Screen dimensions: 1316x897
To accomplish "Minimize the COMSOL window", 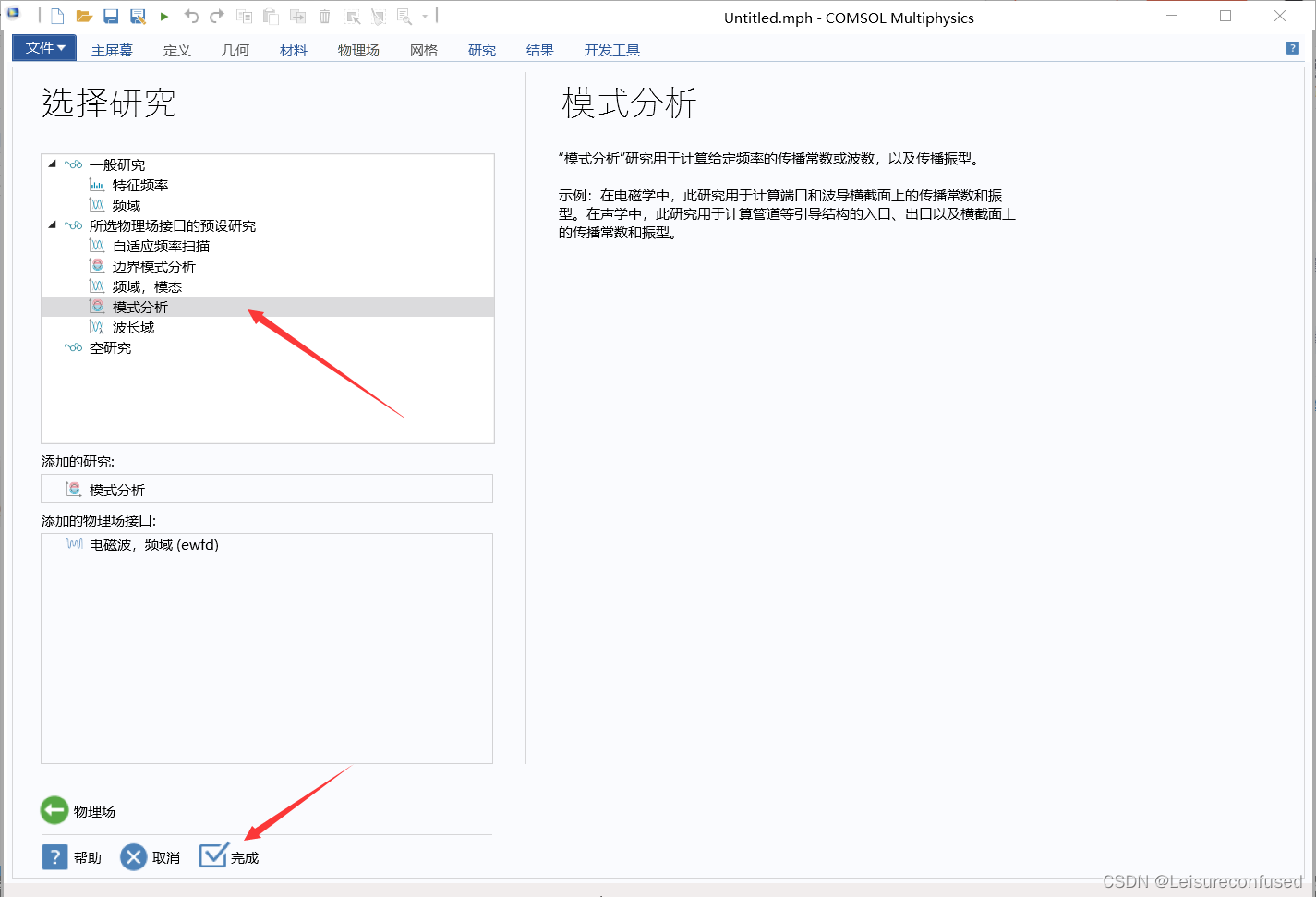I will coord(1172,16).
